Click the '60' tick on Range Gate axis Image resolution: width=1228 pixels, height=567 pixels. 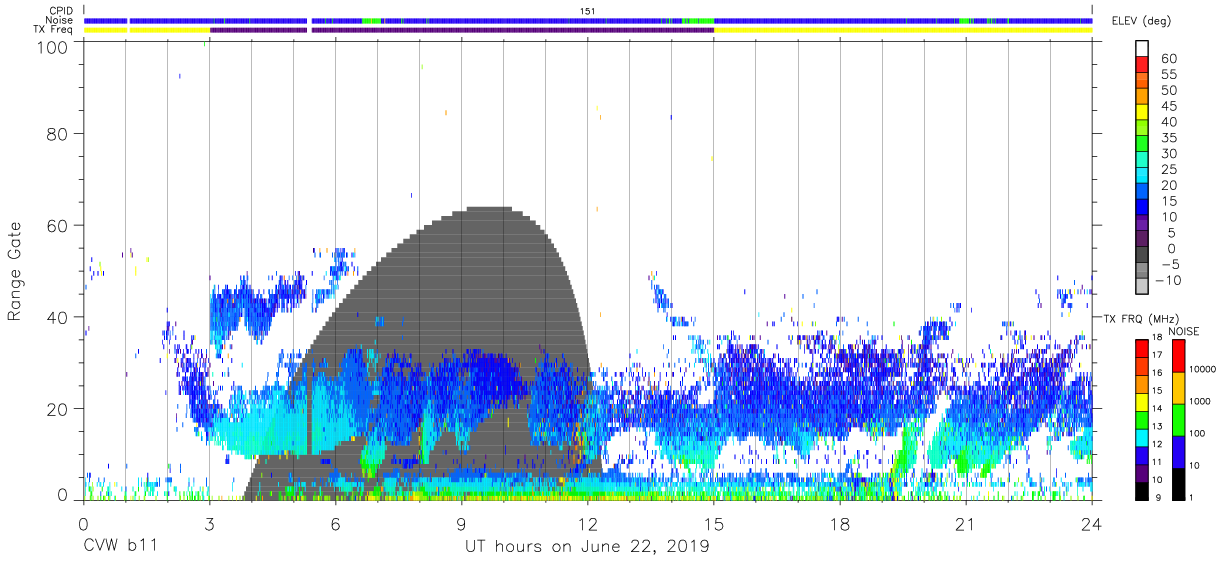(x=57, y=225)
